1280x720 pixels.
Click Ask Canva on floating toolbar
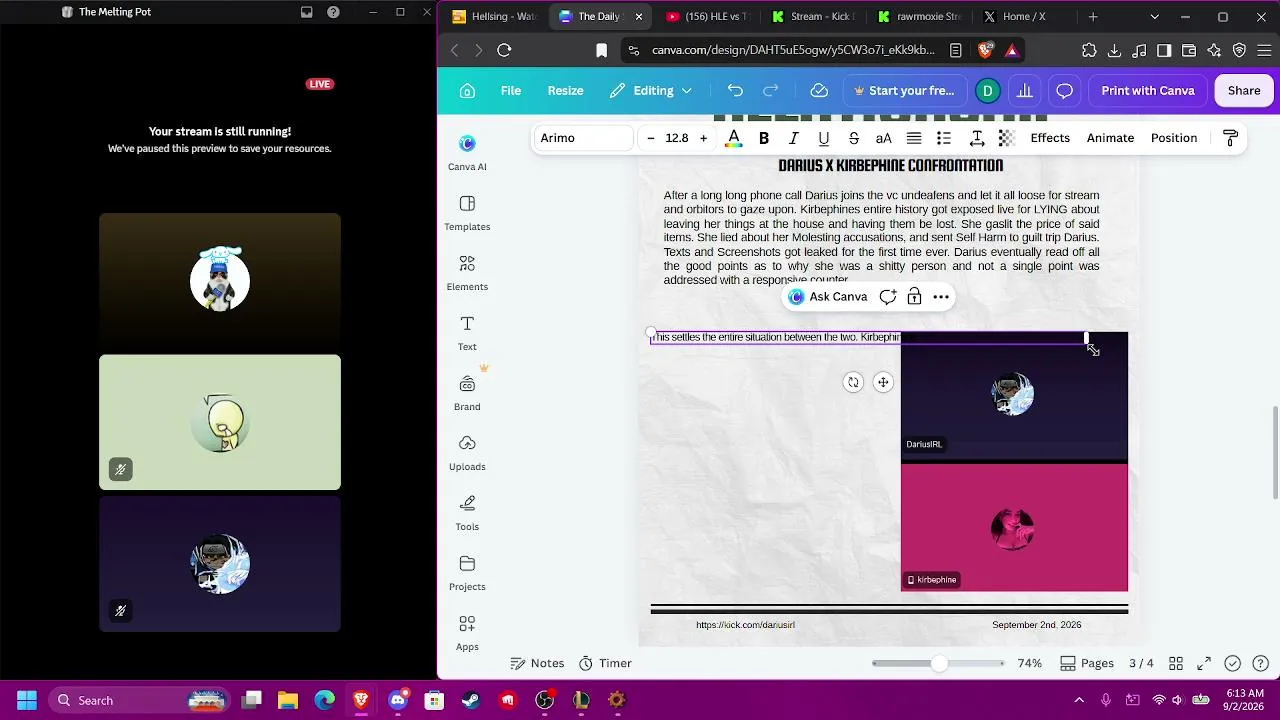[x=828, y=297]
